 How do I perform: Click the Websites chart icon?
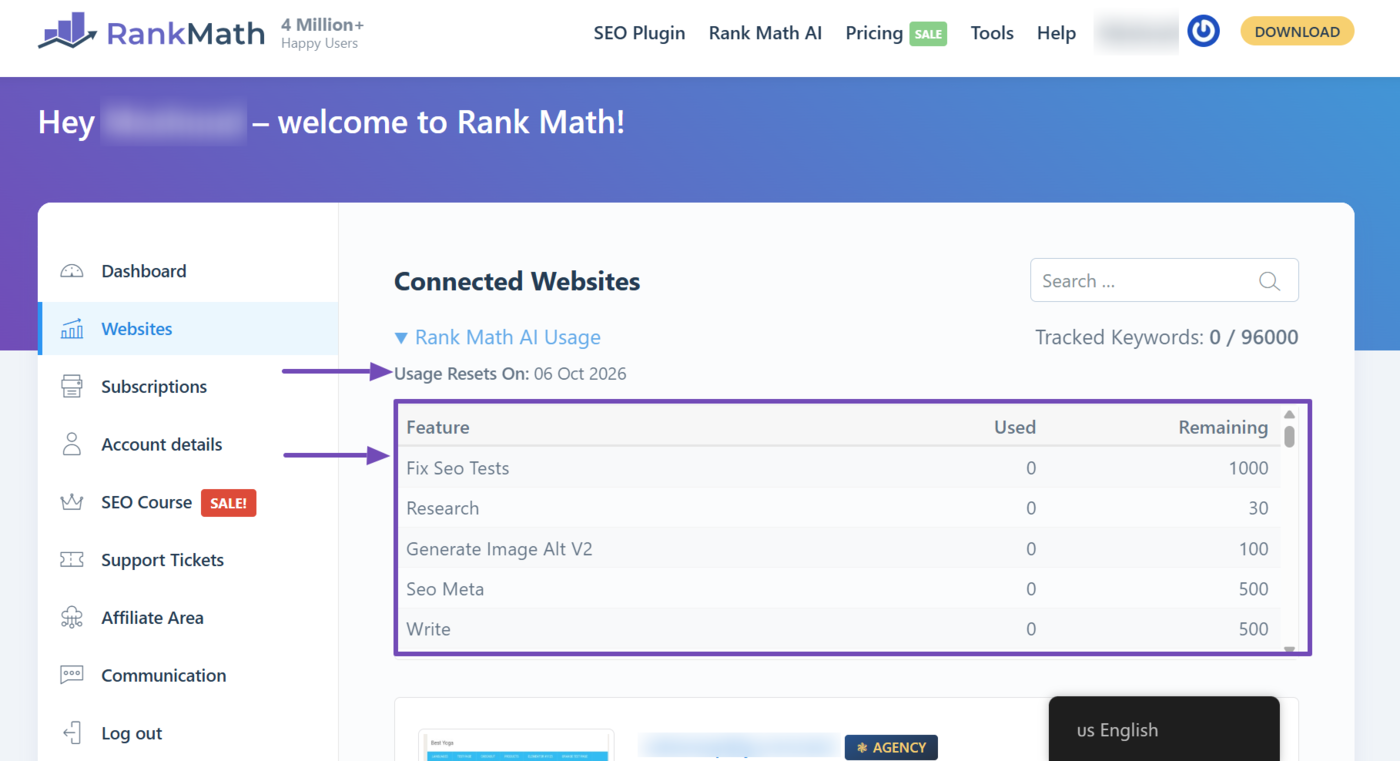coord(72,329)
